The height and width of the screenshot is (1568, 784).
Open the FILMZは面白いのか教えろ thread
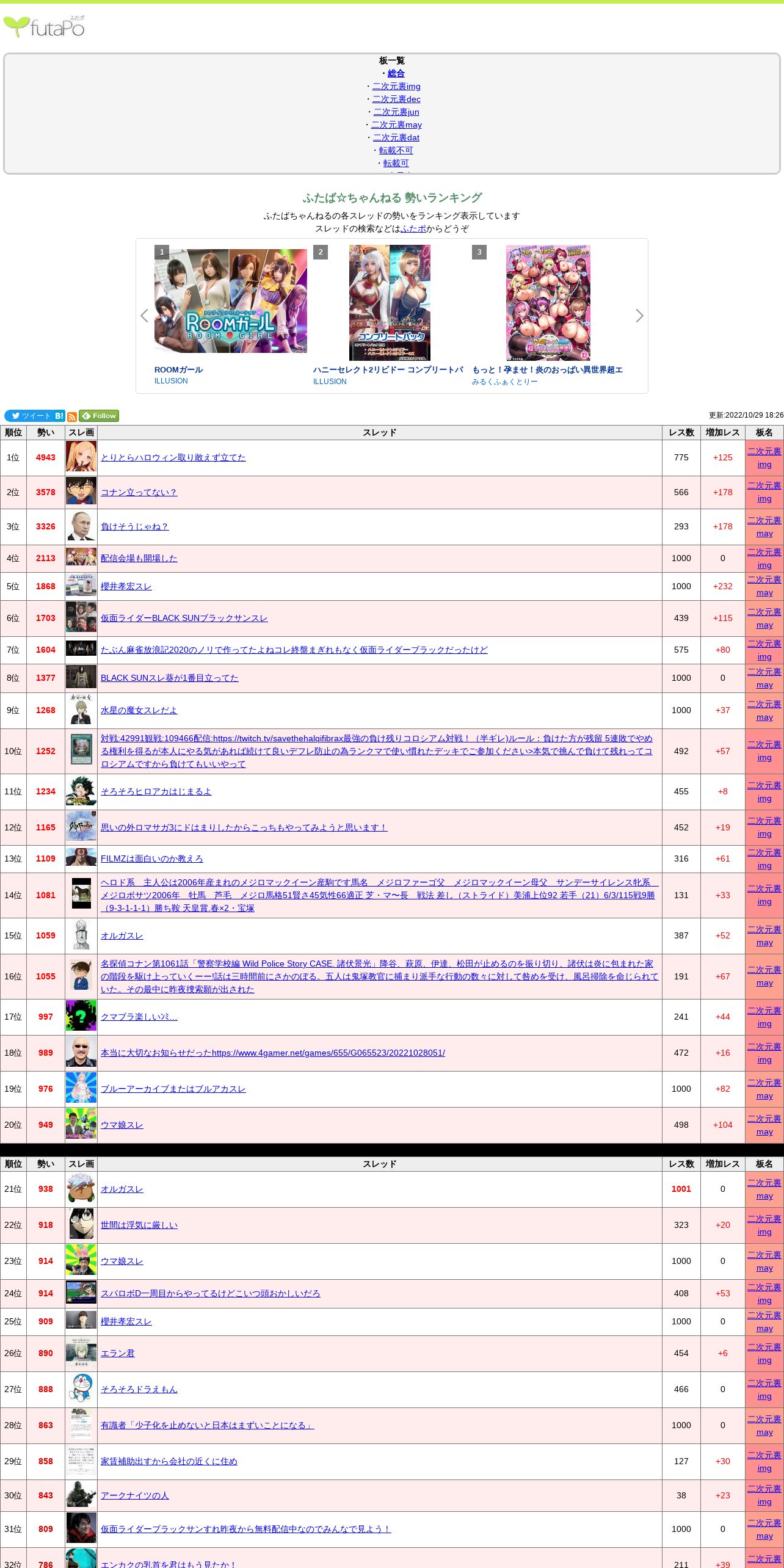pyautogui.click(x=152, y=858)
